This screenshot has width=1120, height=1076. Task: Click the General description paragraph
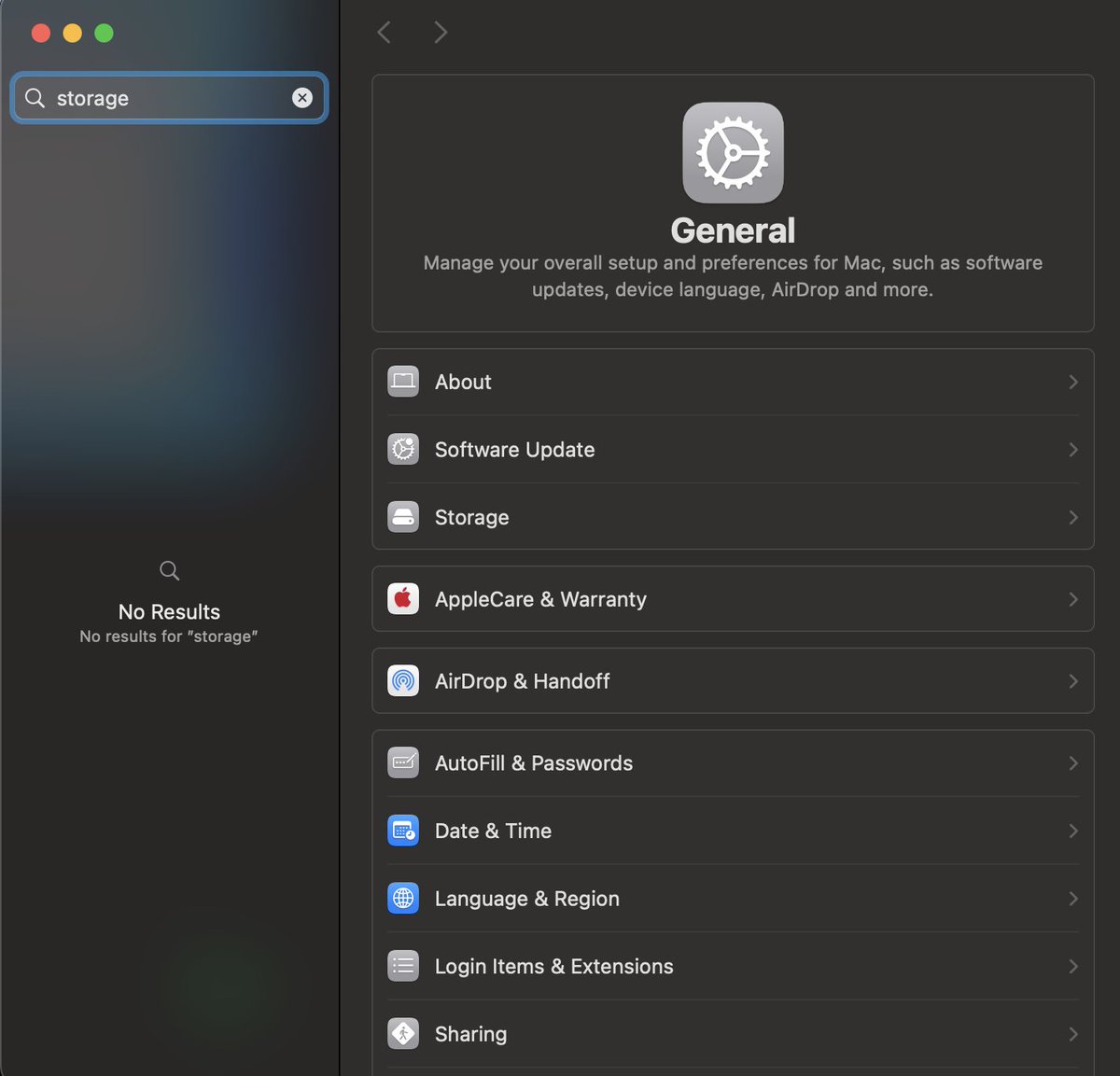733,276
